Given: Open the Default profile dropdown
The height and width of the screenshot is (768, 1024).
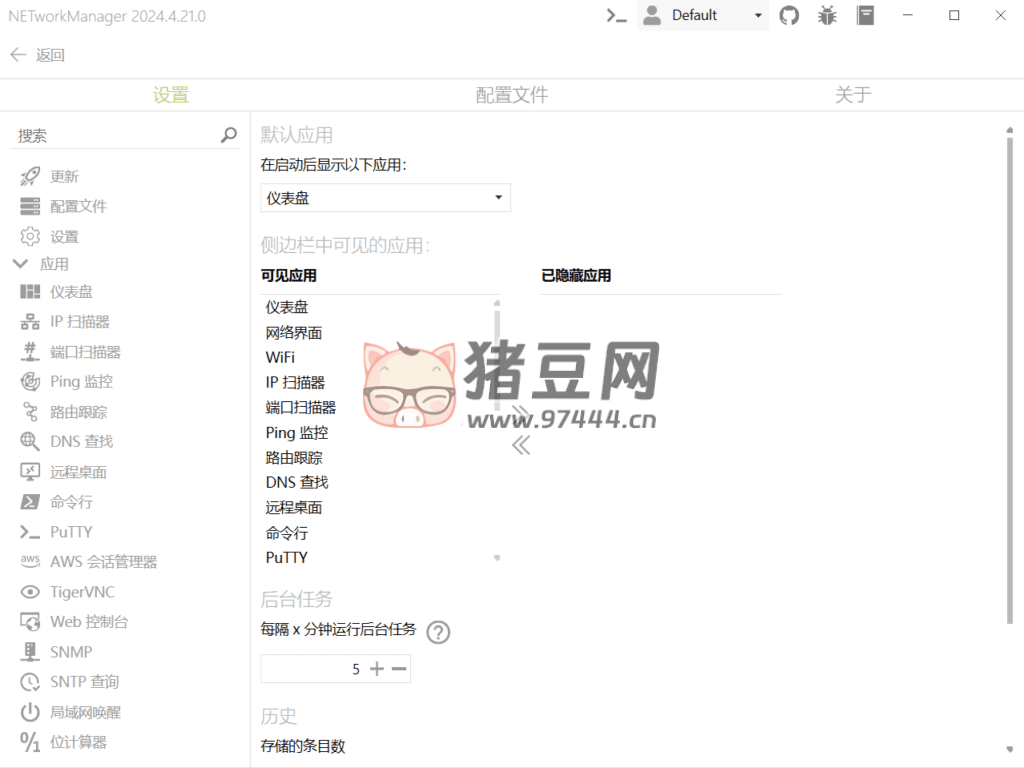Looking at the screenshot, I should (703, 15).
